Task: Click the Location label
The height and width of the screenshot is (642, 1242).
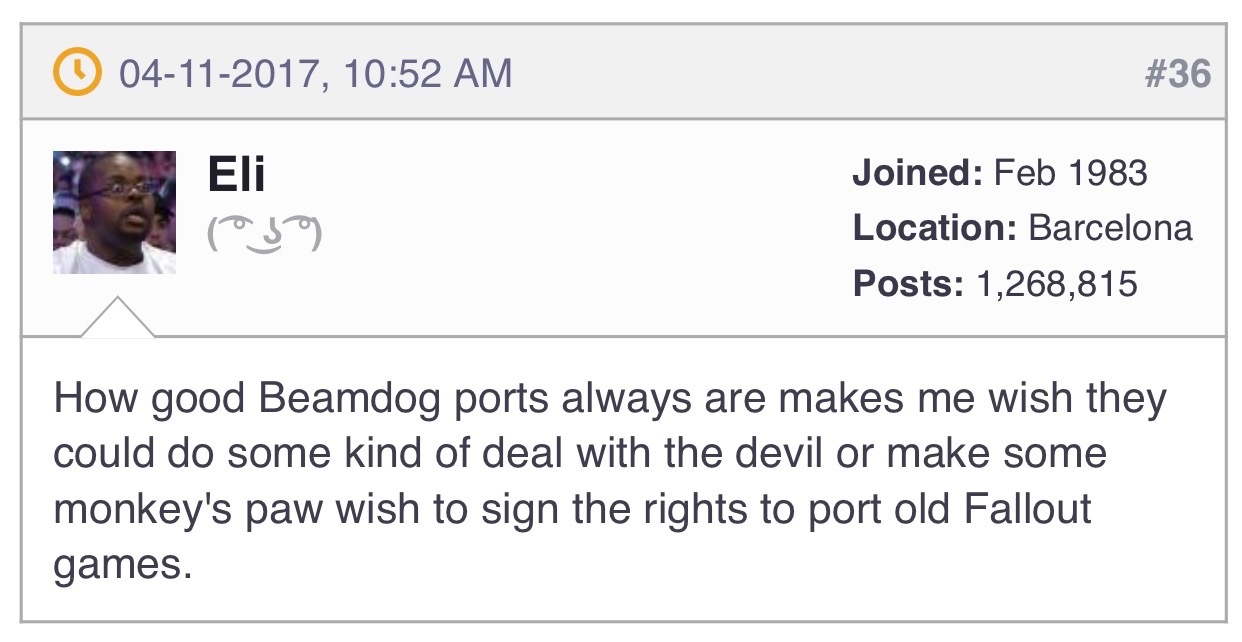Action: coord(935,228)
